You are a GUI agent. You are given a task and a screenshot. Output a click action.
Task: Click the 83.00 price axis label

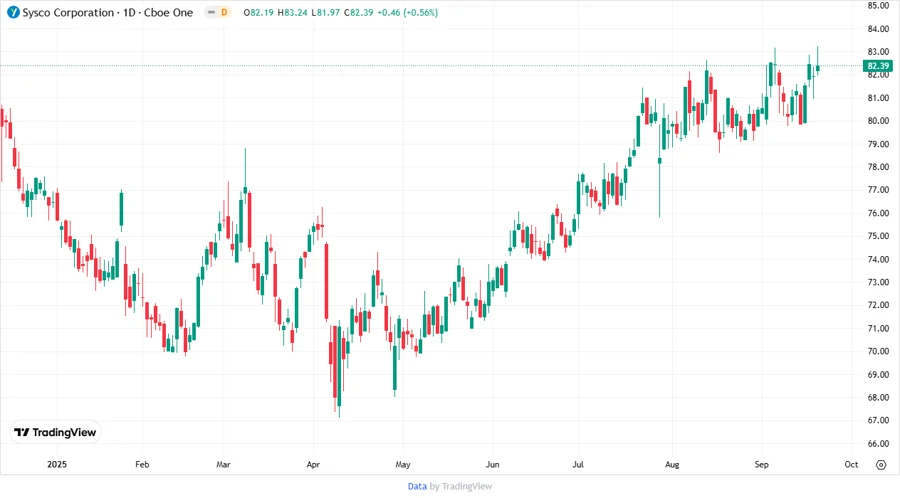[878, 52]
